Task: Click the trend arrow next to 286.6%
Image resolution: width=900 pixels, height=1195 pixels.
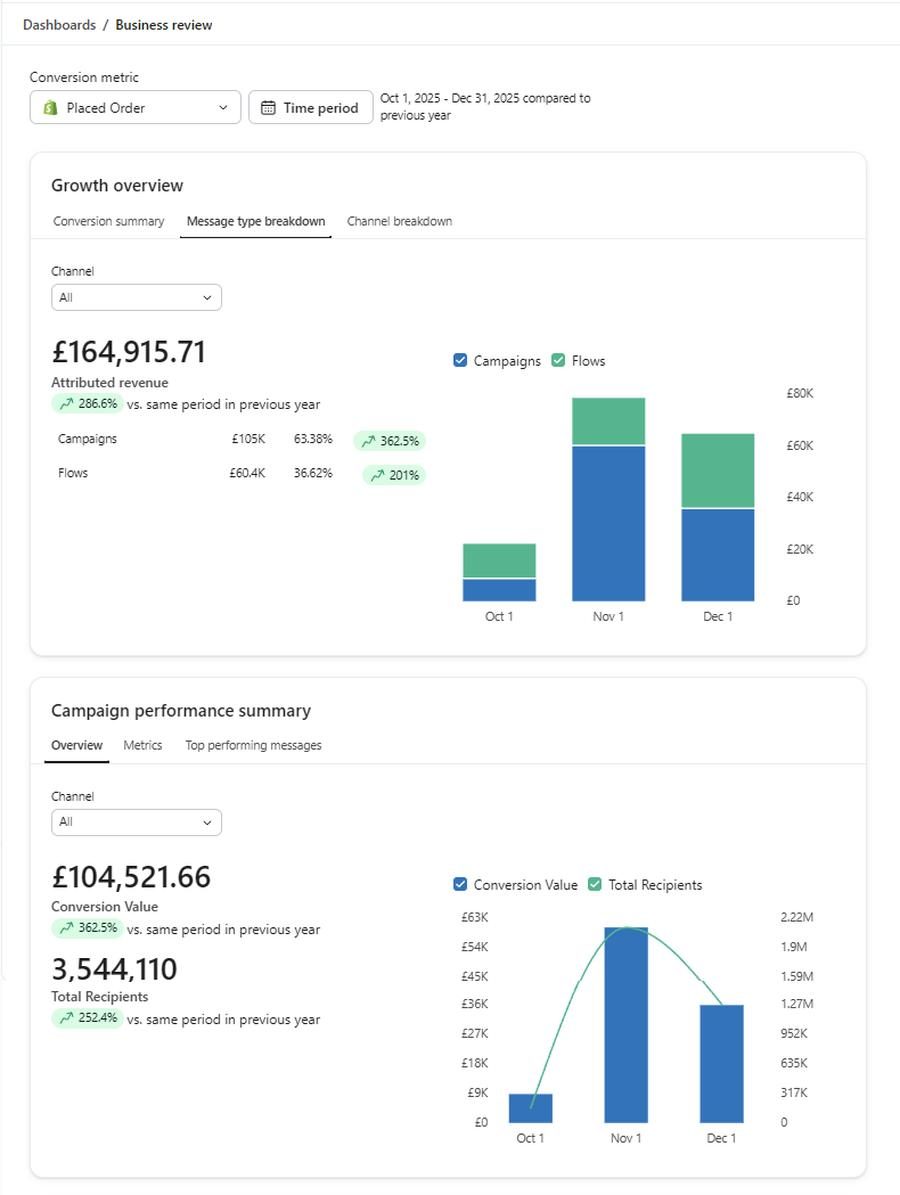Action: pyautogui.click(x=66, y=404)
